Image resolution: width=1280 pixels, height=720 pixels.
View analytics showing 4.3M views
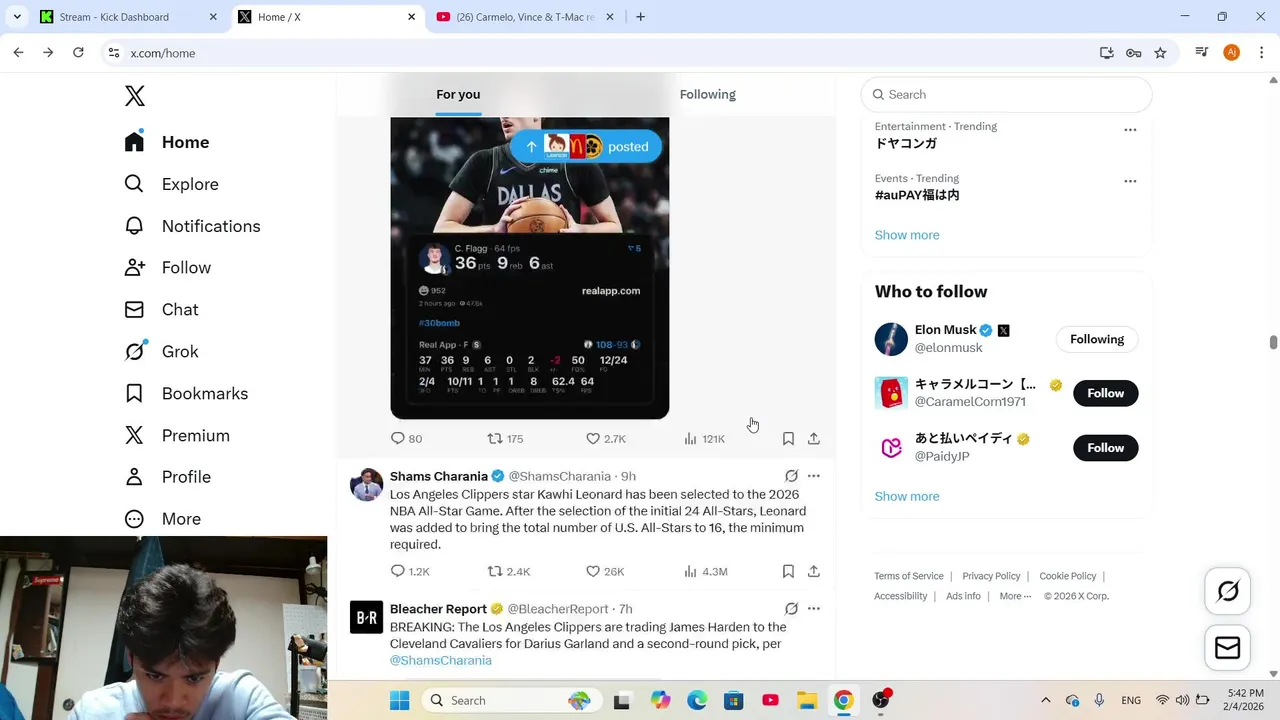point(705,571)
